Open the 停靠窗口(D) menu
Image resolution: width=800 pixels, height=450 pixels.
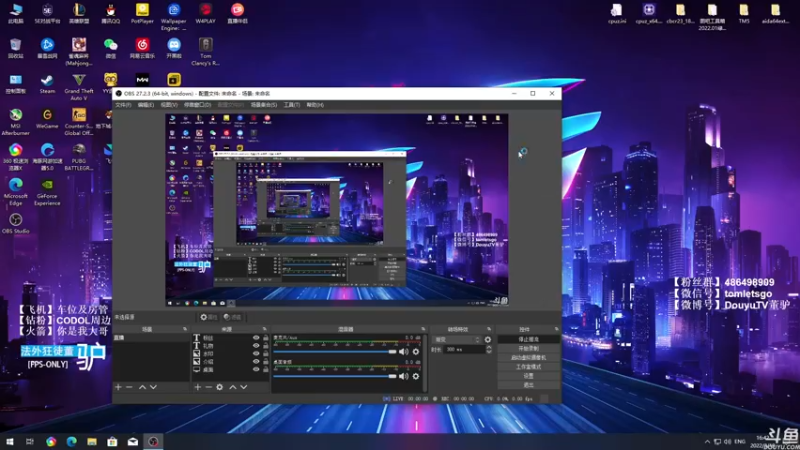[x=197, y=105]
